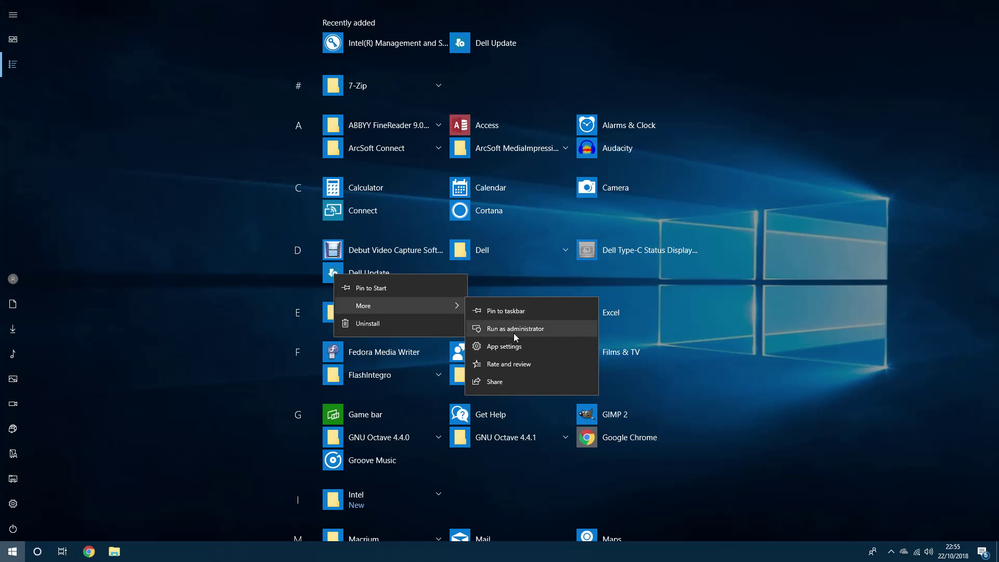Select Uninstall in the context menu
Screen dimensions: 999x562
(401, 324)
